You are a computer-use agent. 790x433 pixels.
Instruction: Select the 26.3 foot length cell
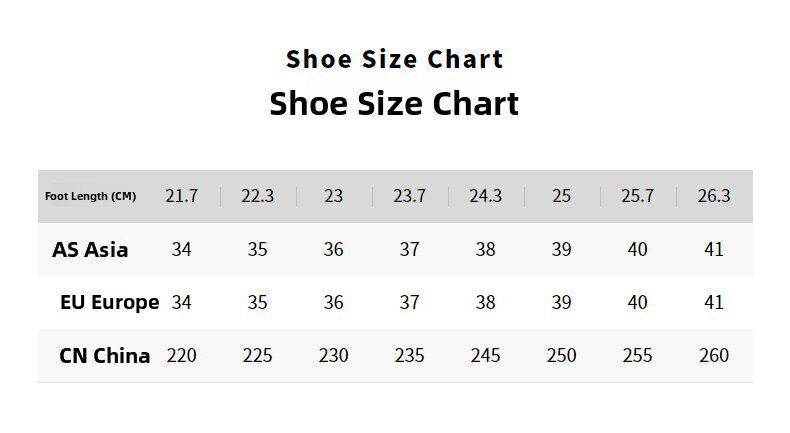tap(713, 196)
